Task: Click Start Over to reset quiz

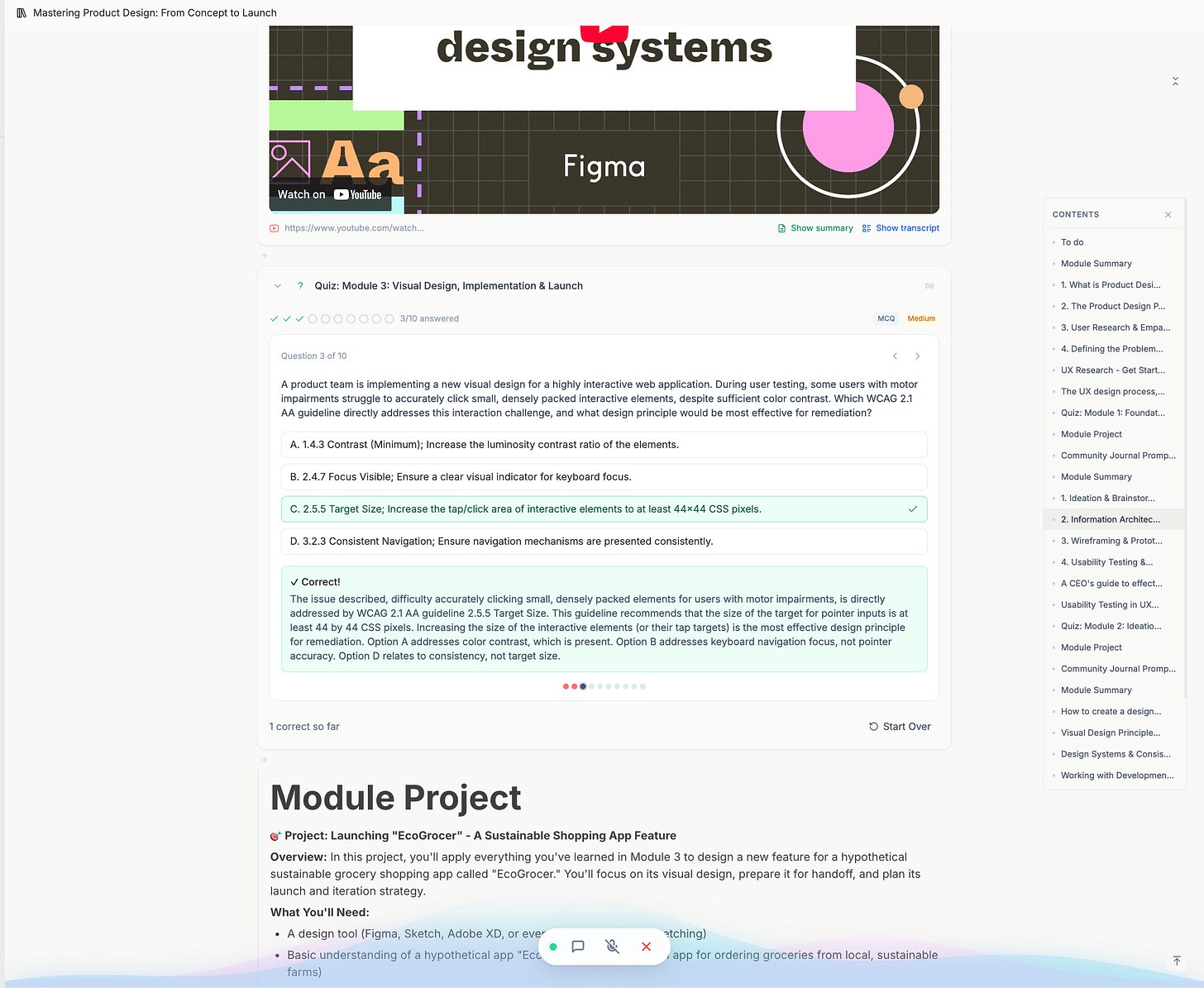Action: [x=900, y=727]
